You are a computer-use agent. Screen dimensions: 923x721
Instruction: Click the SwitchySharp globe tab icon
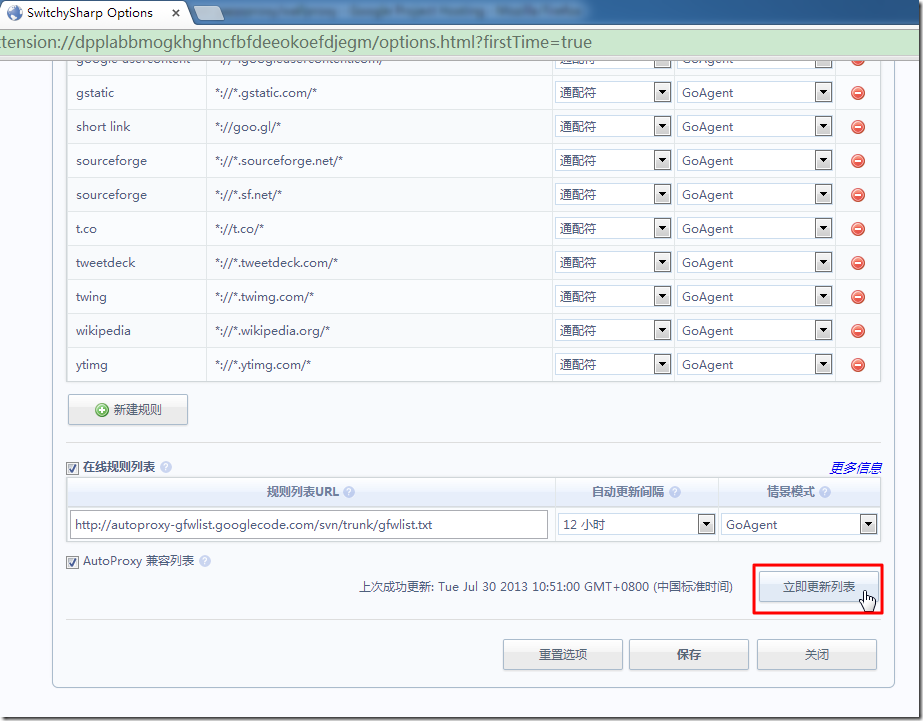pos(14,12)
